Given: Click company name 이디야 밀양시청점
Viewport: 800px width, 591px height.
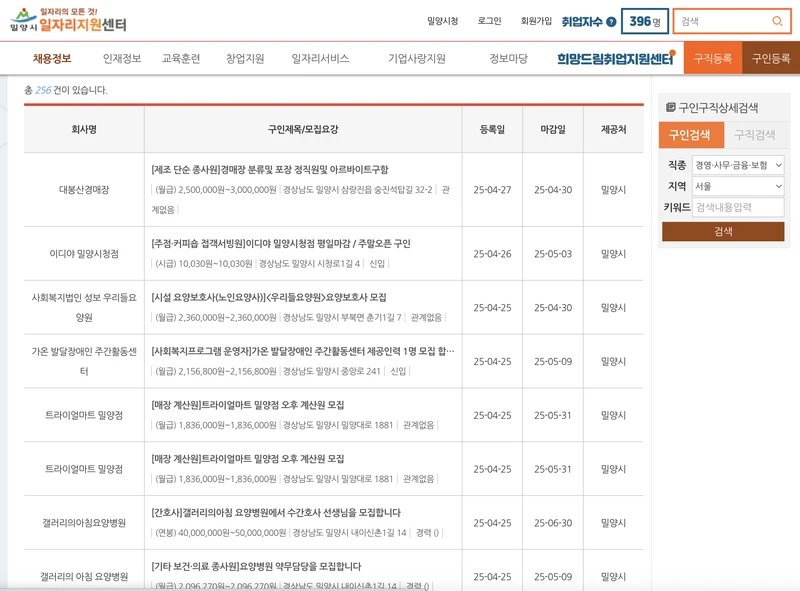Looking at the screenshot, I should [84, 254].
